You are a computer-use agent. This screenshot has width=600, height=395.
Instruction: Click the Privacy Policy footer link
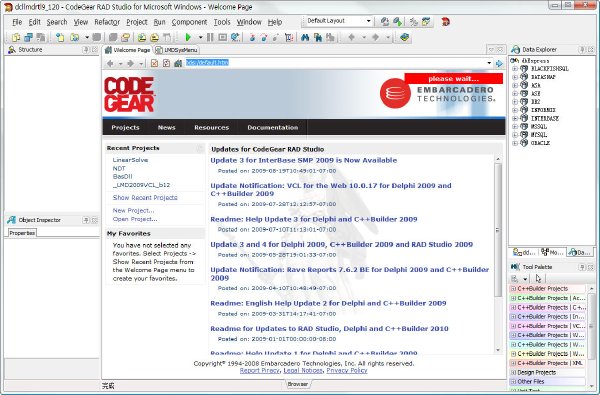[347, 371]
